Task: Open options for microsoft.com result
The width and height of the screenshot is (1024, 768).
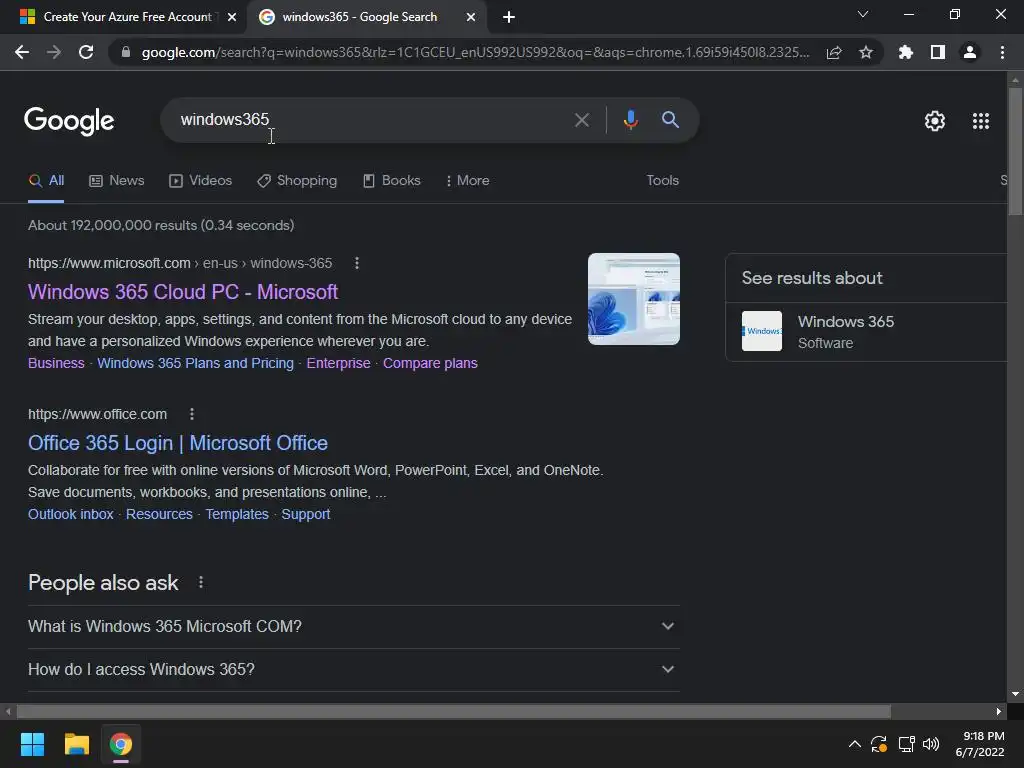Action: 357,263
